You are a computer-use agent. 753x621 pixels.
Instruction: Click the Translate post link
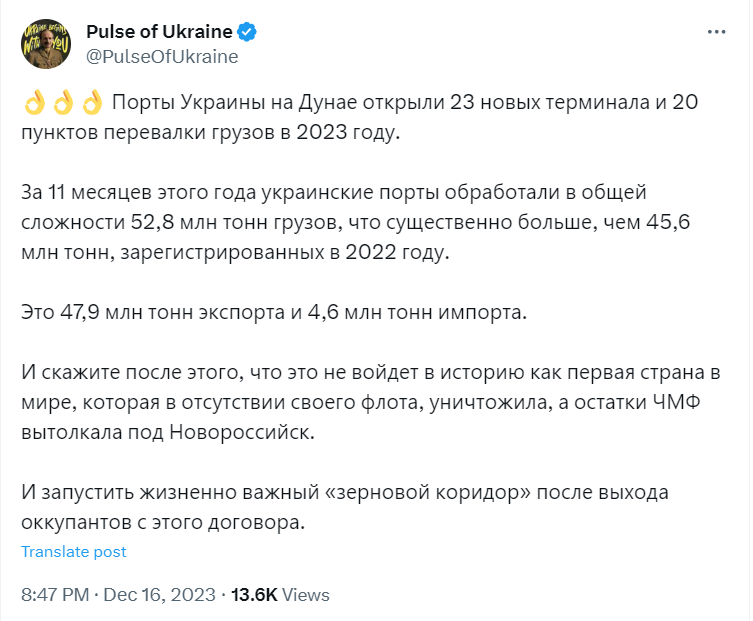(74, 552)
